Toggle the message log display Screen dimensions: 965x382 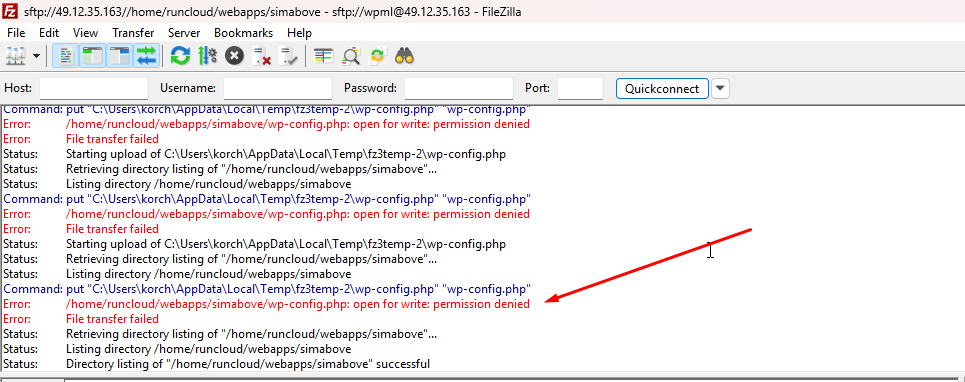point(66,57)
